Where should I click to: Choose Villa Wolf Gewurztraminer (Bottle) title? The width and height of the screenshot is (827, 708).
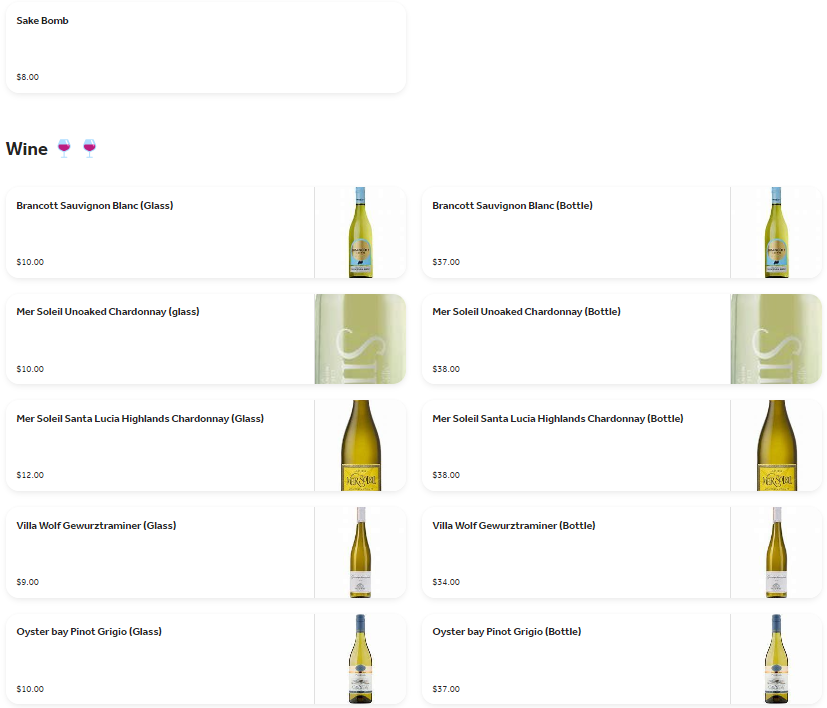click(x=513, y=526)
